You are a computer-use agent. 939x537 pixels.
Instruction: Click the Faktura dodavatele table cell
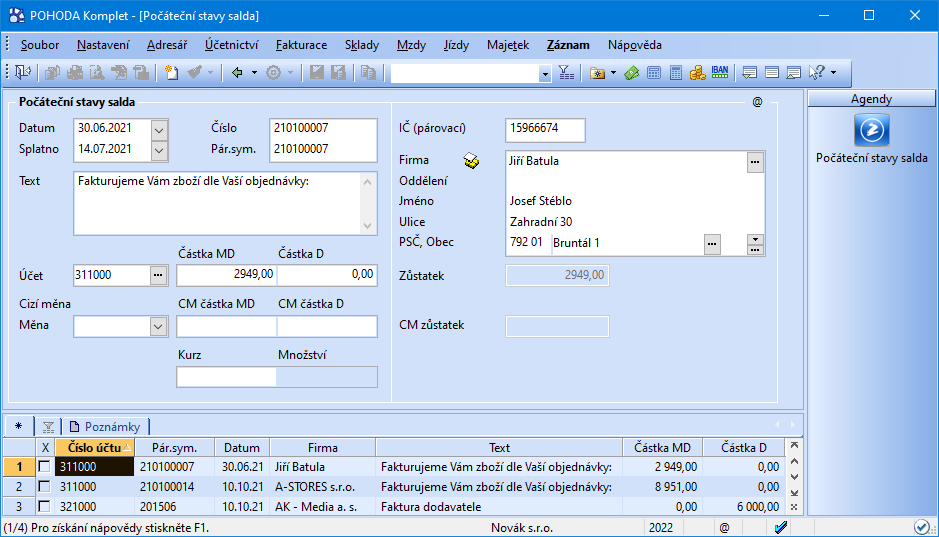[x=499, y=506]
